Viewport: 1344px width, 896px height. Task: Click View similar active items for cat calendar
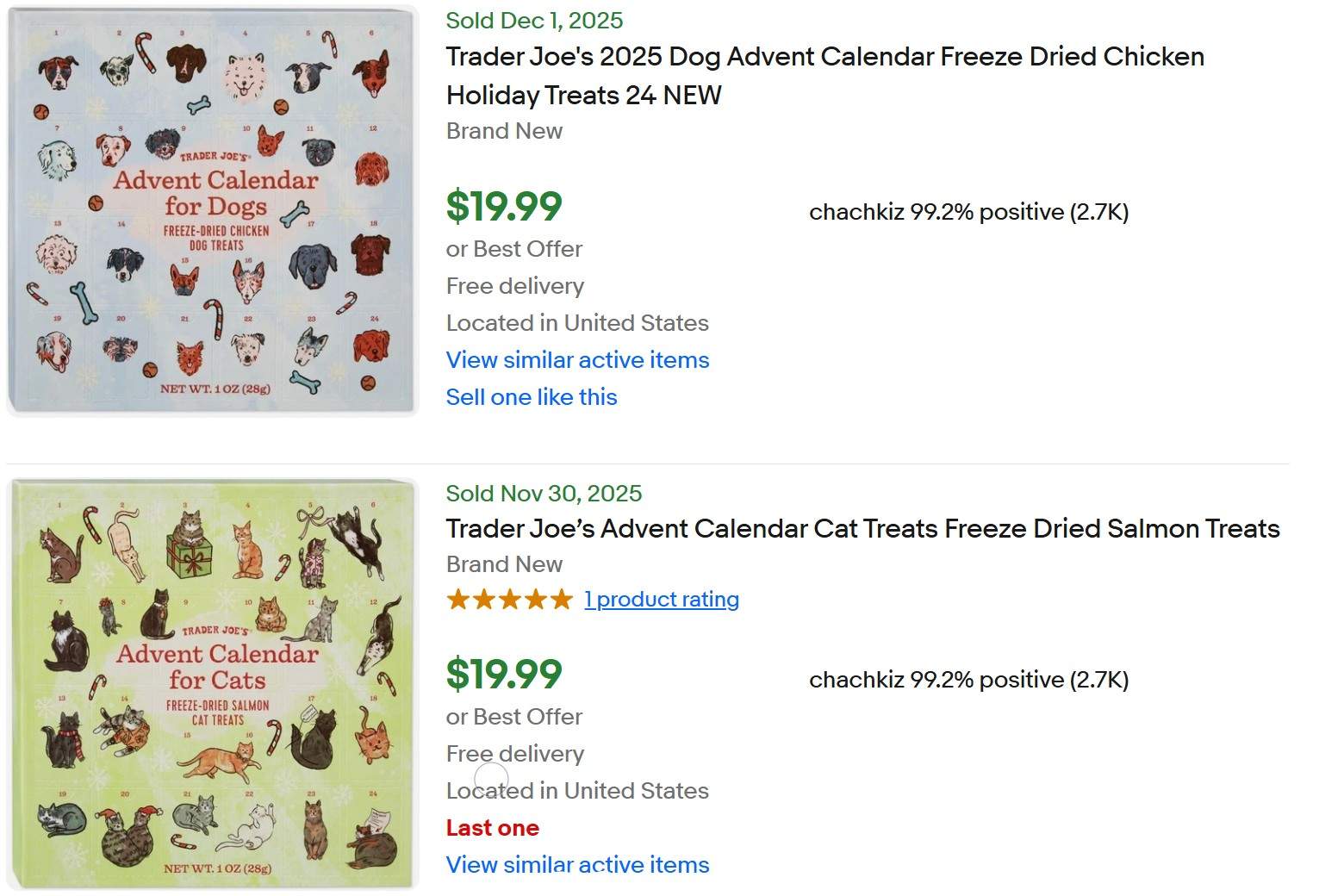pos(577,864)
